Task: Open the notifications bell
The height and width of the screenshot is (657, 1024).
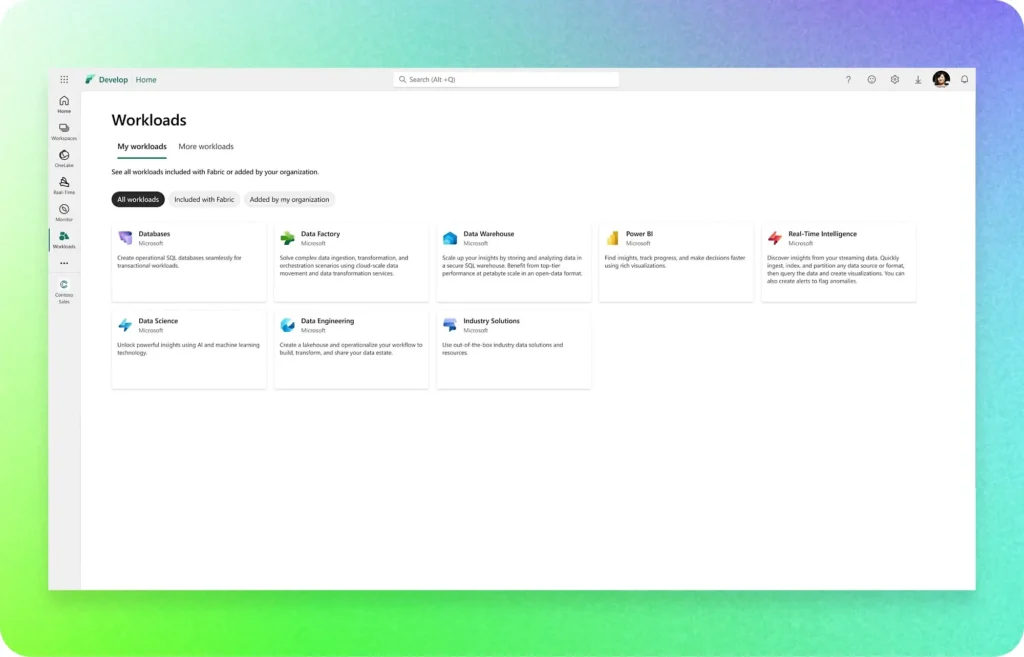Action: point(965,80)
